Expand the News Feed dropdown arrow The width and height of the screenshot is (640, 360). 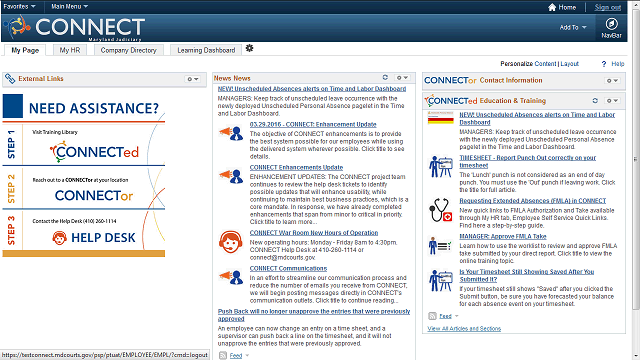tap(247, 356)
